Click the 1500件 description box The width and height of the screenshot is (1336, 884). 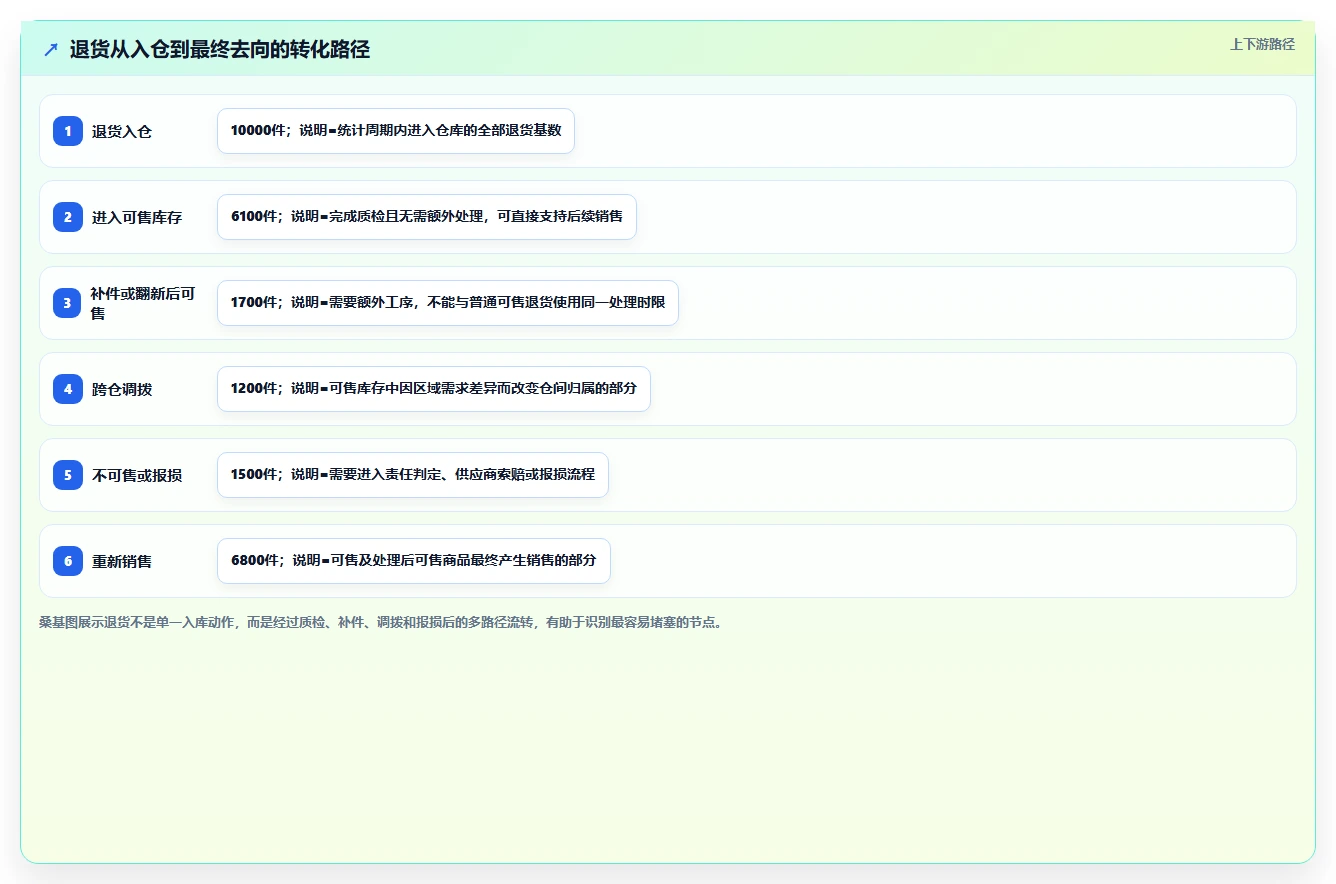413,475
